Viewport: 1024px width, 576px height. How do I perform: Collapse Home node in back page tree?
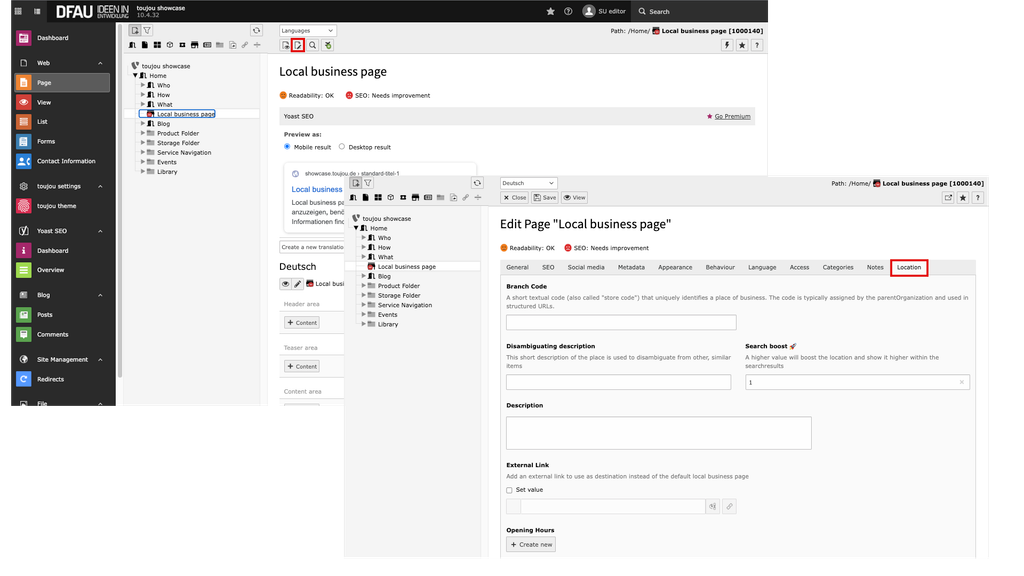click(136, 76)
